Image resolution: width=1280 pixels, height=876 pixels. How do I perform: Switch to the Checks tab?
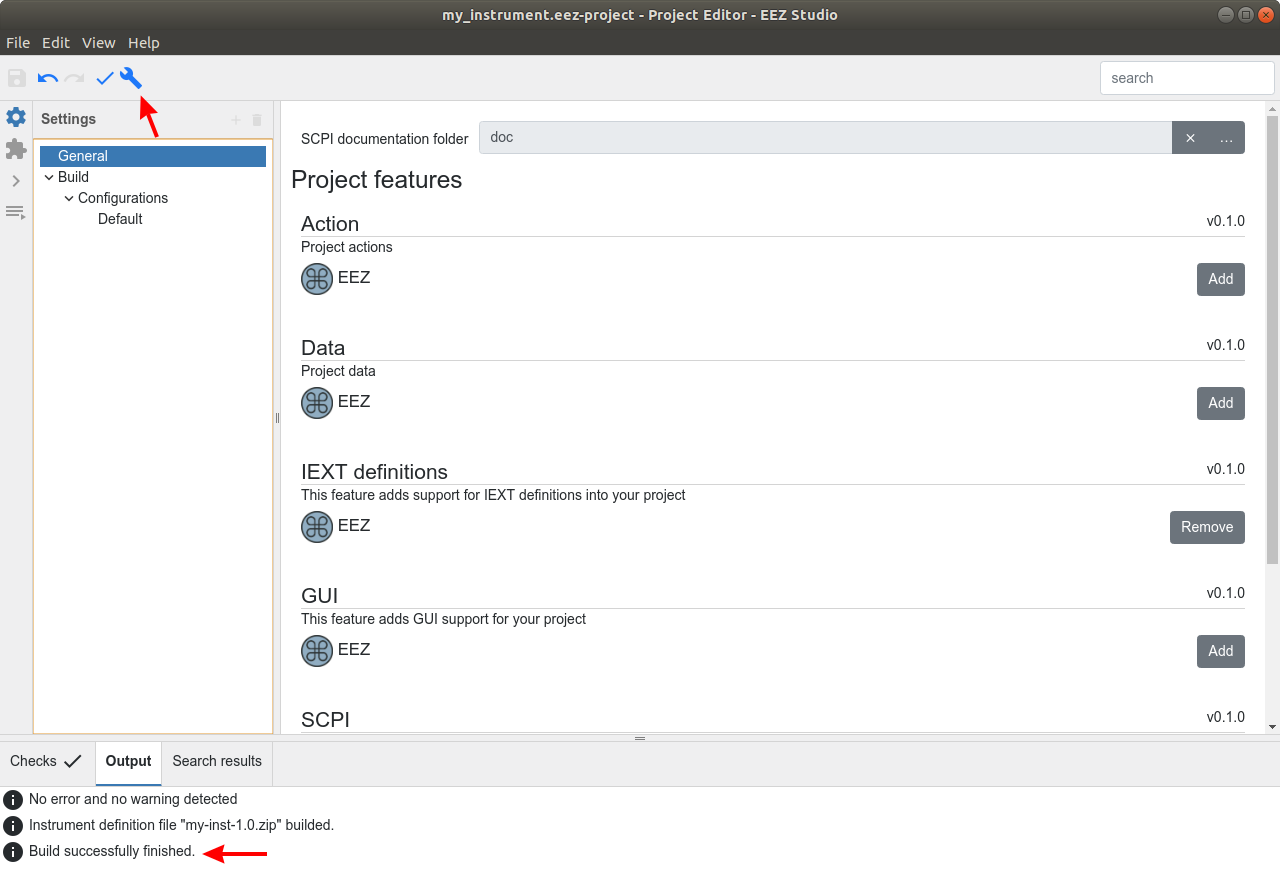tap(44, 761)
